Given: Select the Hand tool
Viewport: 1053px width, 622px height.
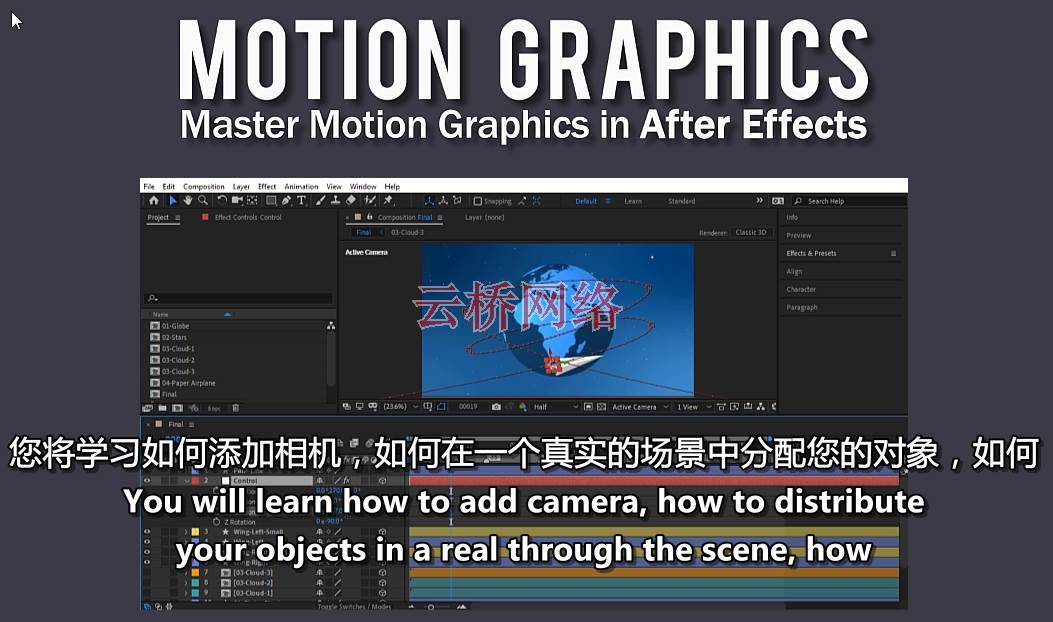Looking at the screenshot, I should coord(188,201).
